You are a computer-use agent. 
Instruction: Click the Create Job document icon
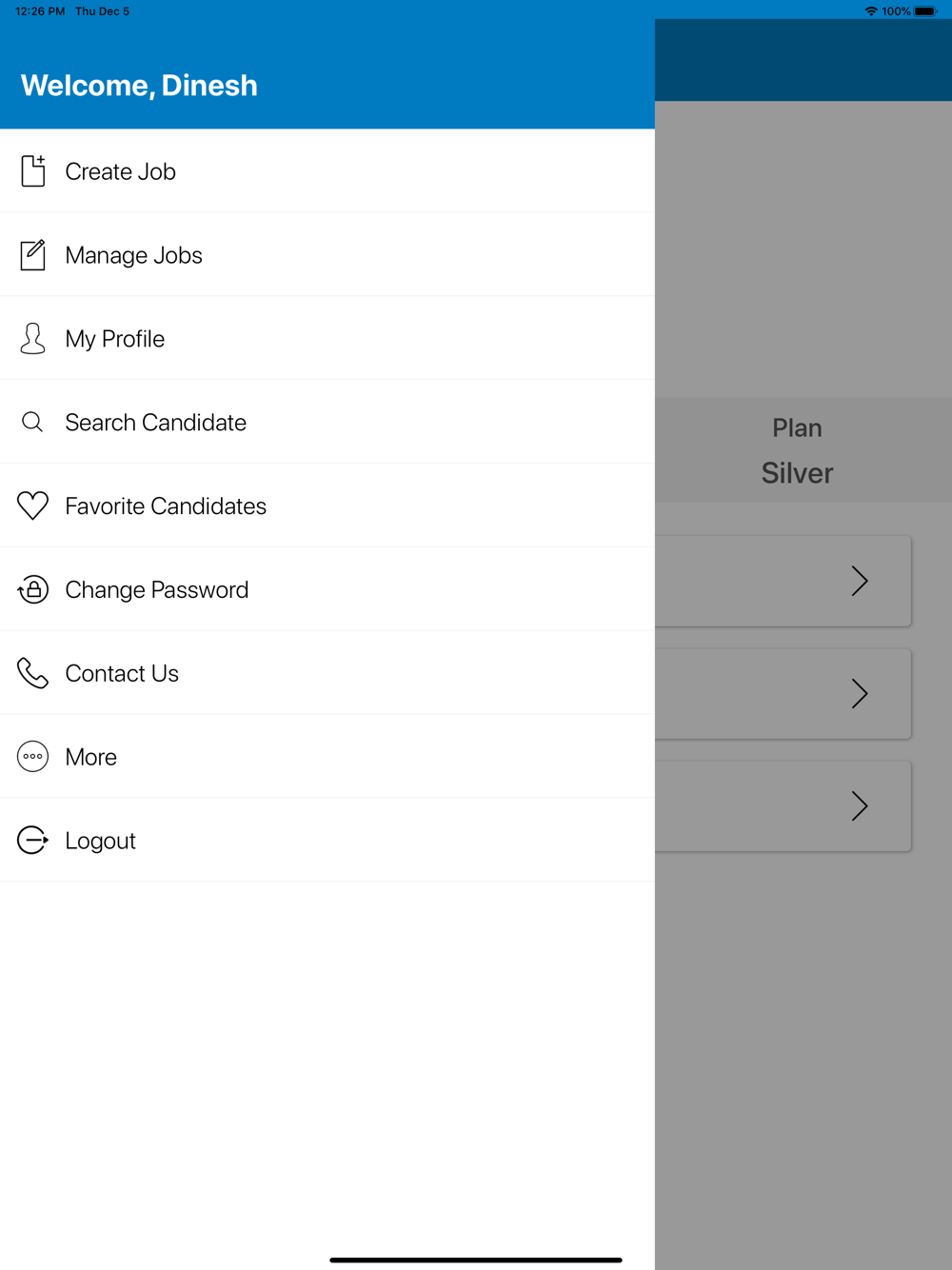(x=33, y=171)
